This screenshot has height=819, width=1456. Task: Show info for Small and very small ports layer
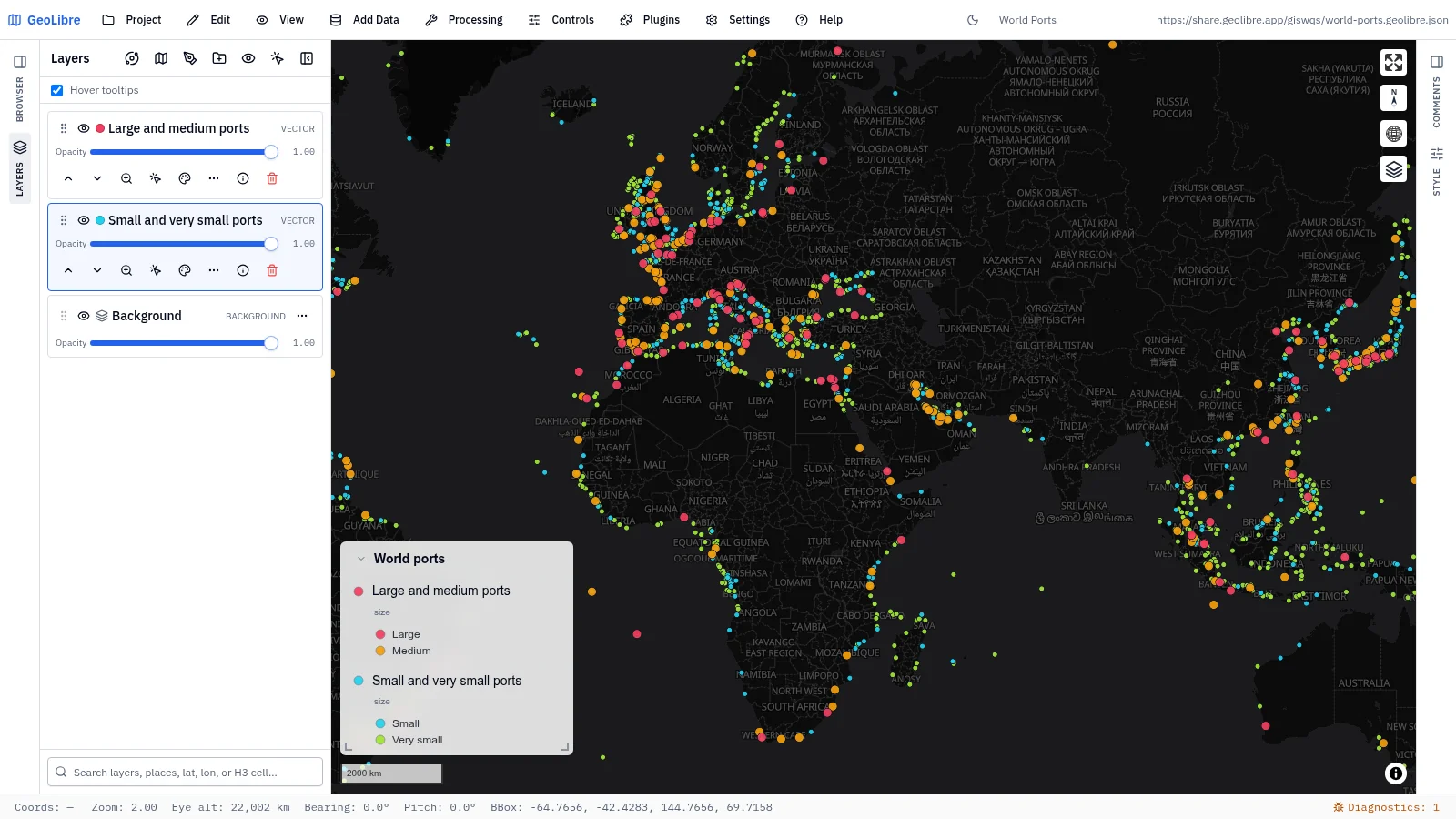point(243,270)
